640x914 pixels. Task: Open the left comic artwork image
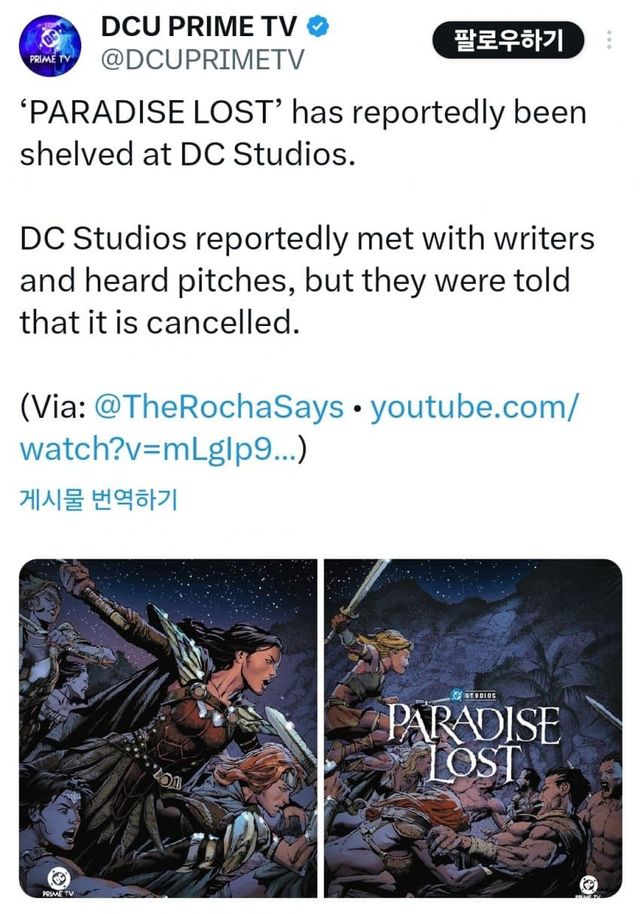168,728
